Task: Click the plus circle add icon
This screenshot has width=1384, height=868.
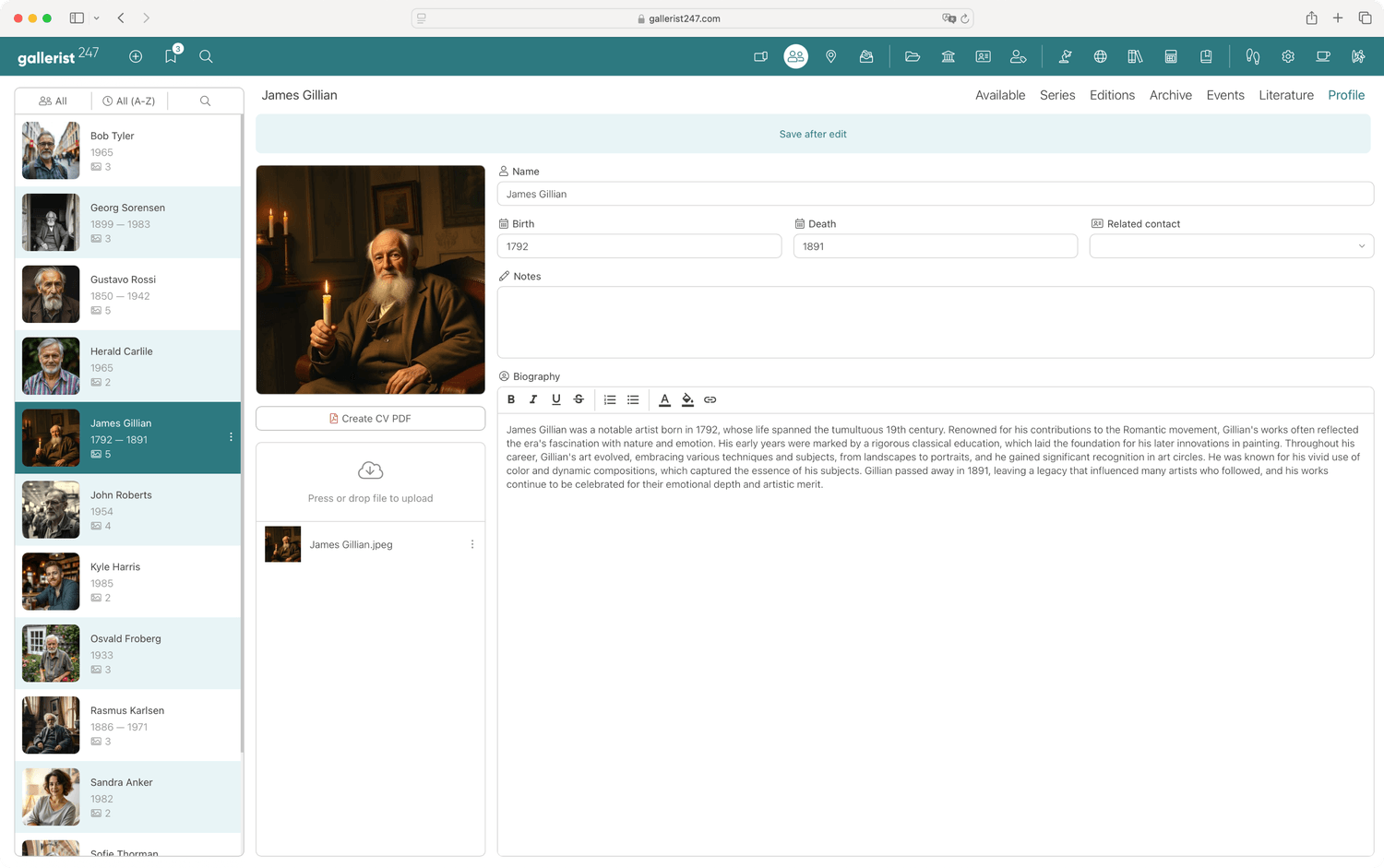Action: click(x=136, y=56)
